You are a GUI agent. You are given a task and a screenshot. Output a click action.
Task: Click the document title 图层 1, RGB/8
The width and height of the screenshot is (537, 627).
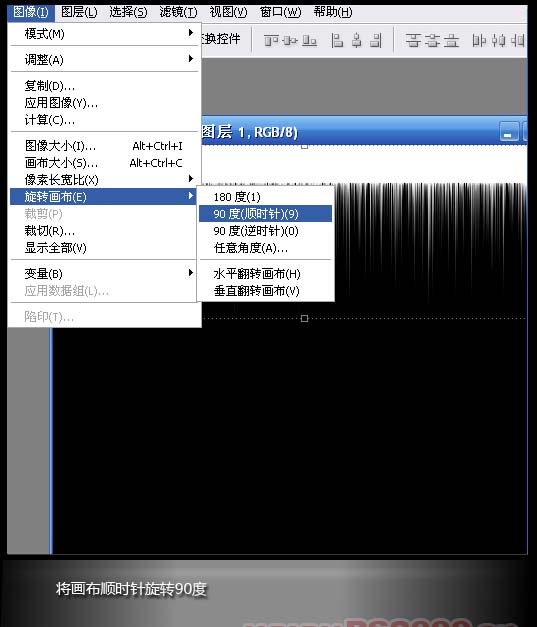coord(250,132)
